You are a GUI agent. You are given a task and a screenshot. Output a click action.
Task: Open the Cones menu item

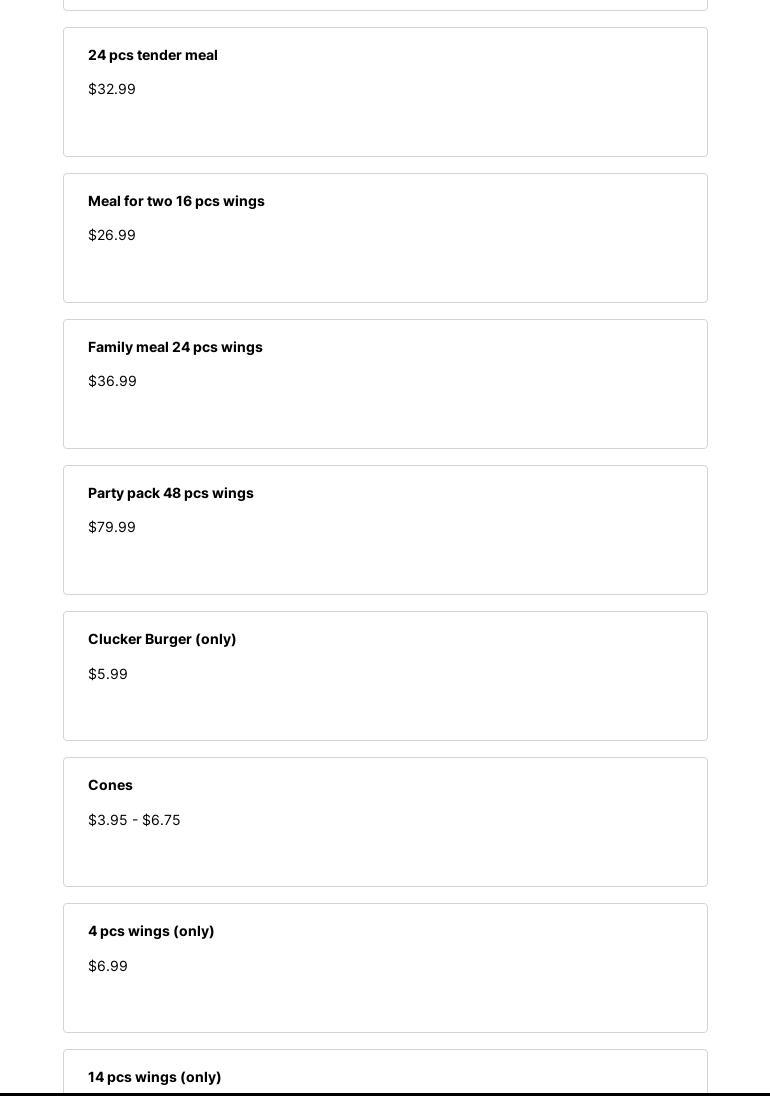coord(110,785)
